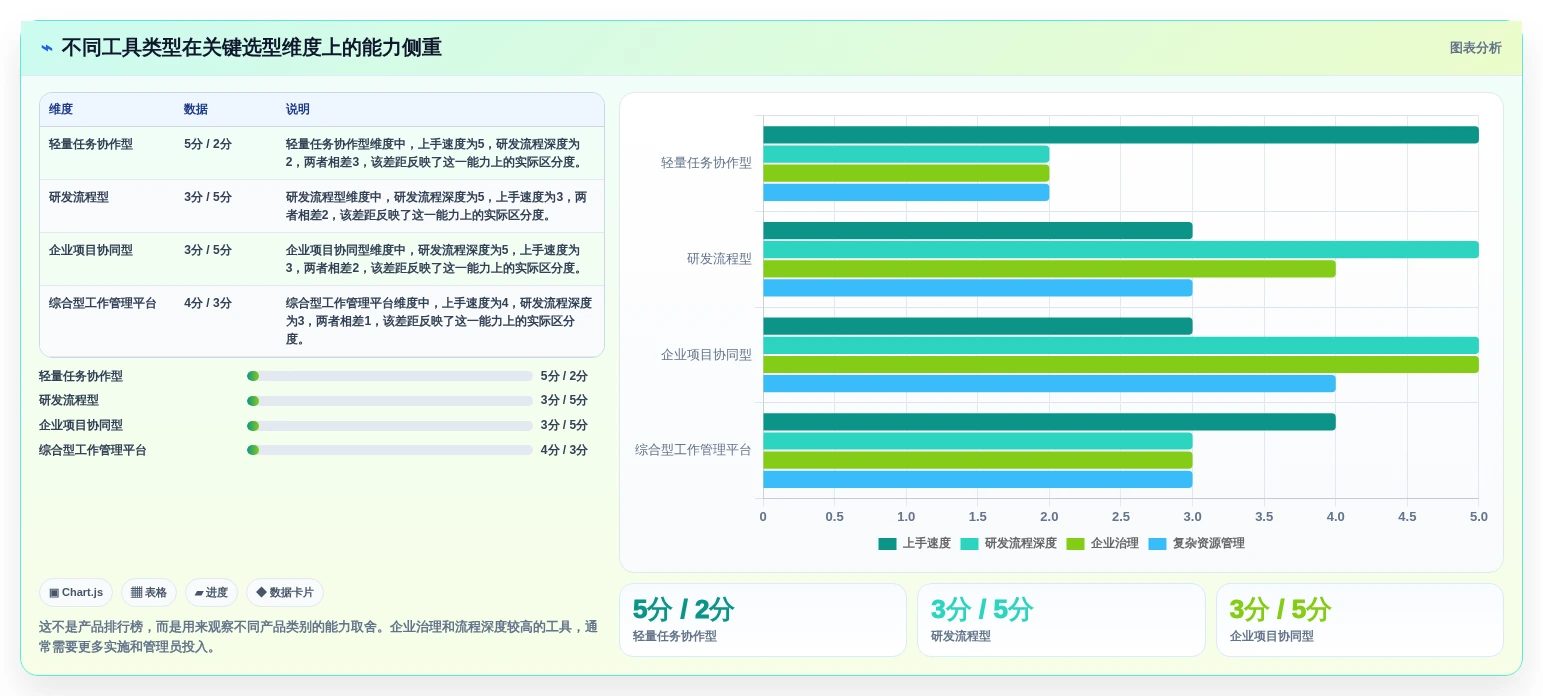Open the 3分 / 5分 企业项目协同型 data card
This screenshot has height=696, width=1543.
[x=1360, y=620]
